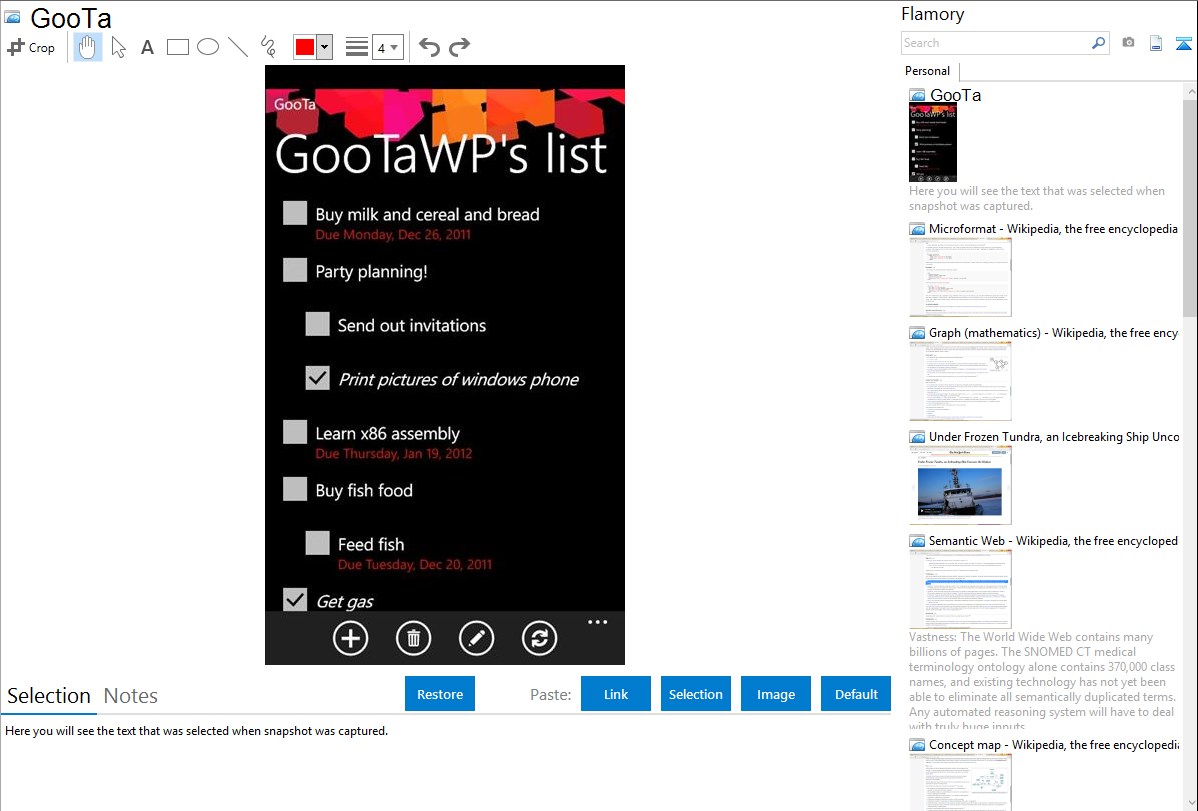This screenshot has width=1198, height=811.
Task: Open the color dropdown arrow
Action: (324, 47)
